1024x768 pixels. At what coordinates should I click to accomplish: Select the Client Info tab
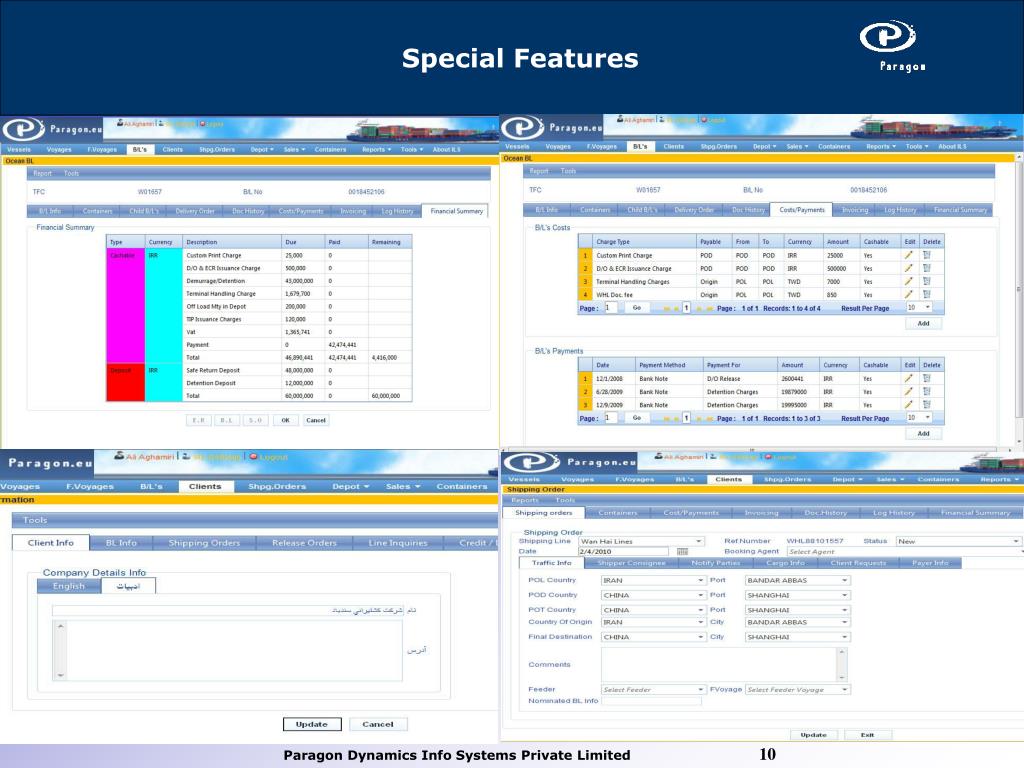(x=50, y=543)
